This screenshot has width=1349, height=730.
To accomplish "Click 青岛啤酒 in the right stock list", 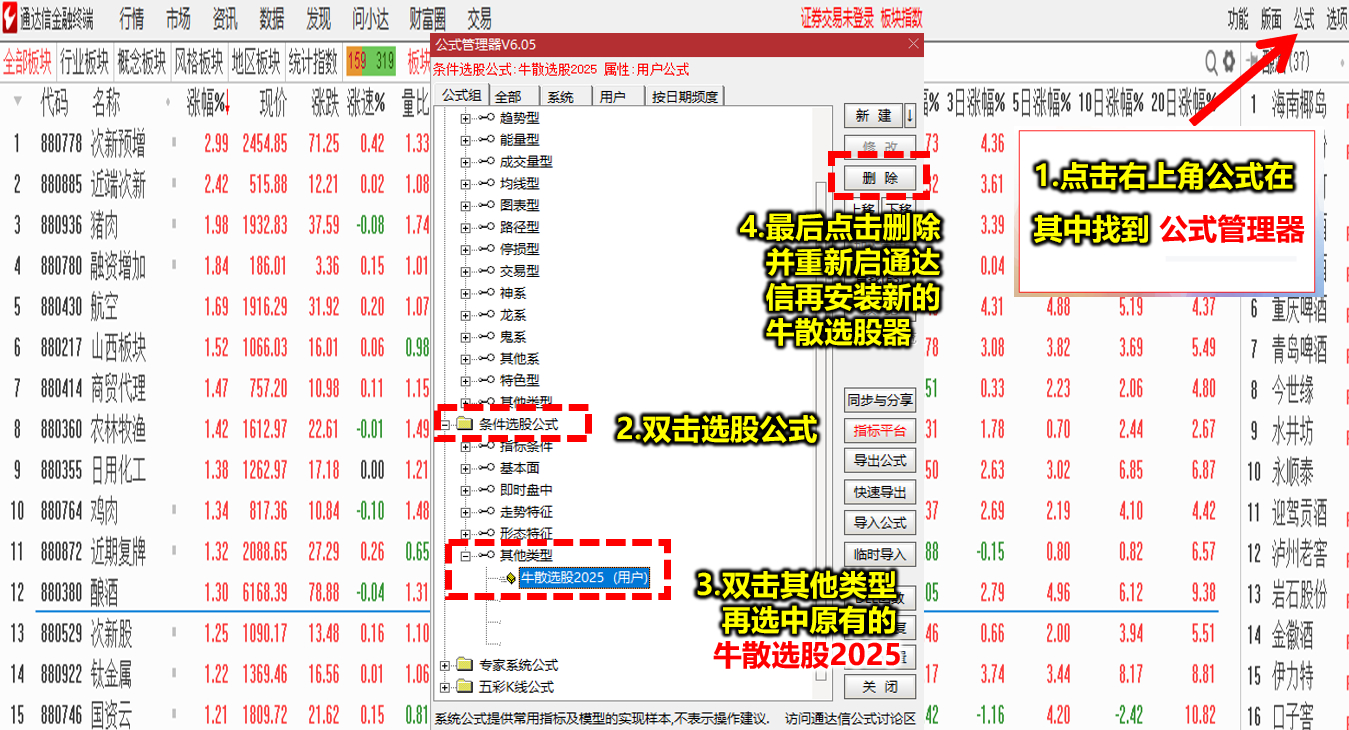I will tap(1299, 349).
